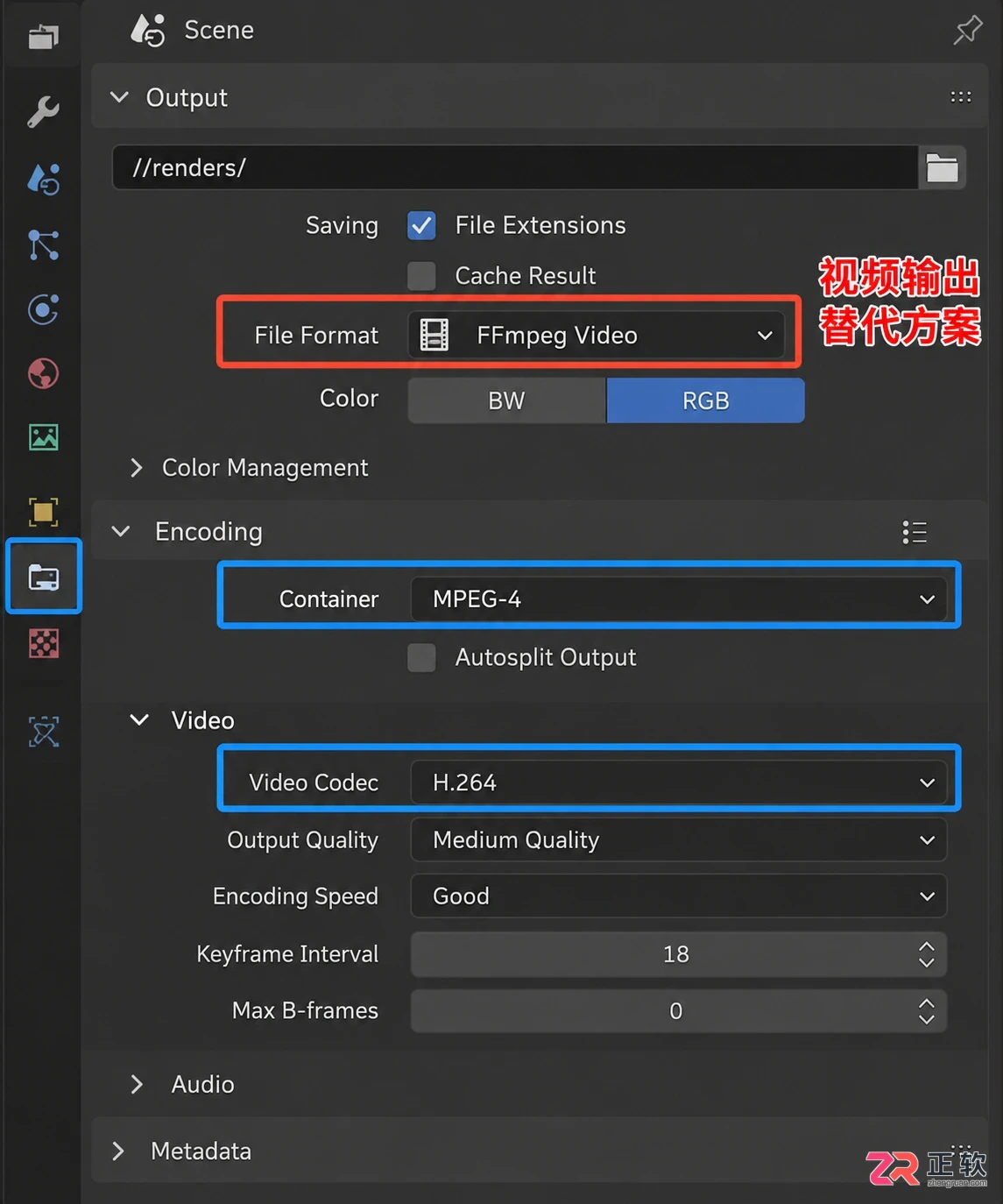
Task: Select BW color mode
Action: click(506, 400)
